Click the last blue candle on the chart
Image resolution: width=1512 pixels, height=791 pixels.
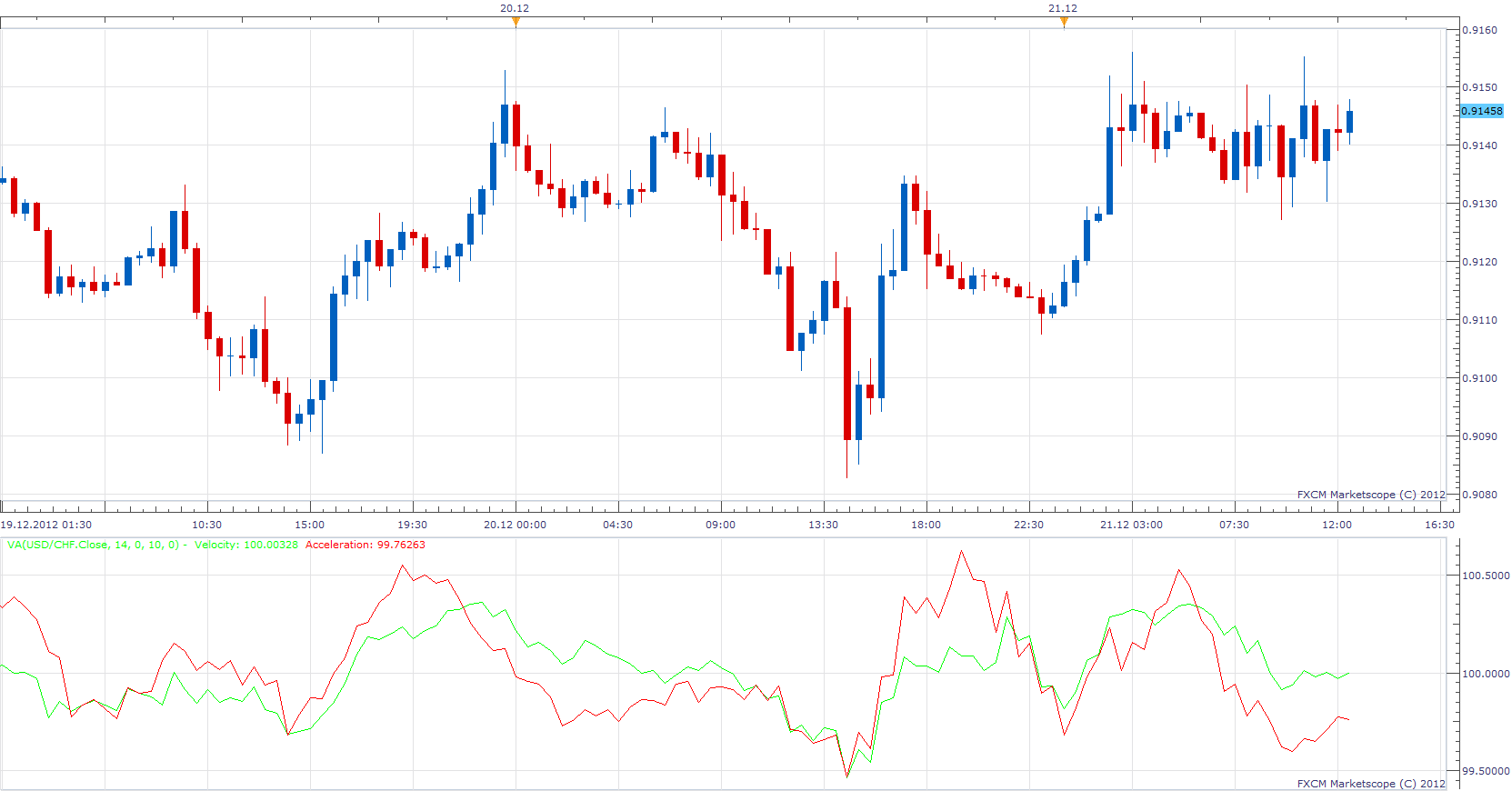coord(1350,122)
